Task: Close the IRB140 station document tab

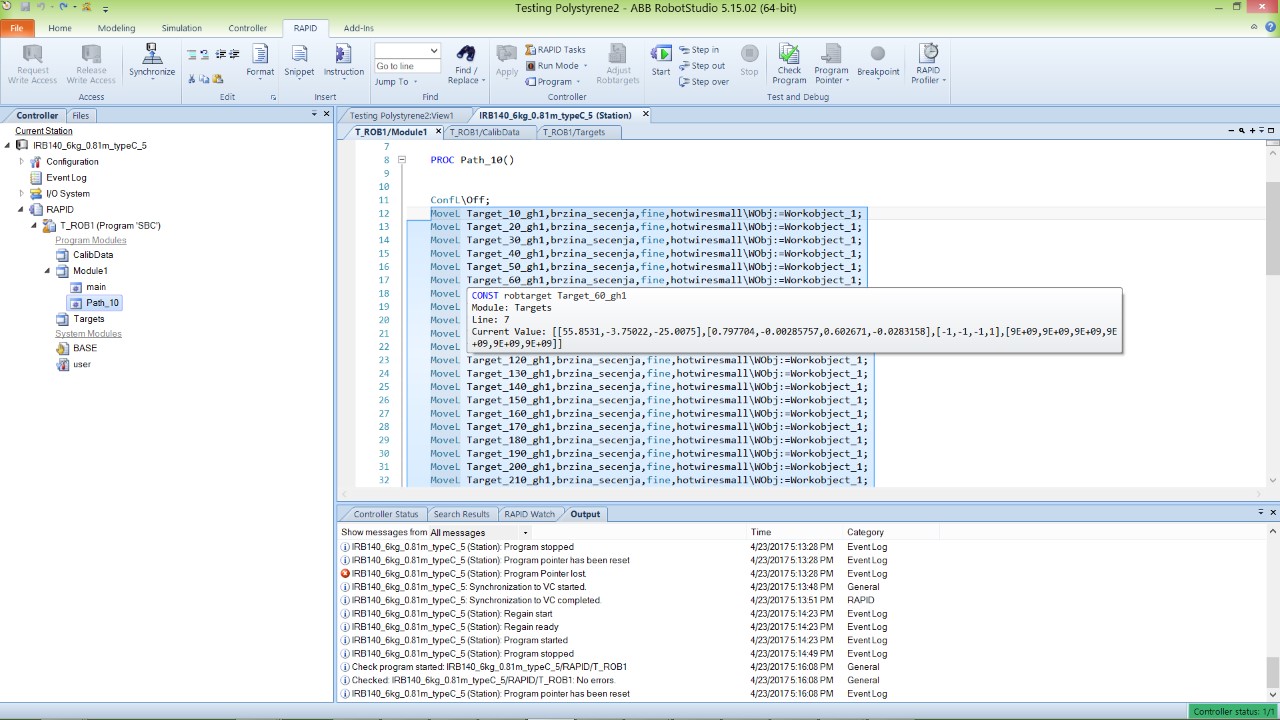Action: click(x=645, y=114)
